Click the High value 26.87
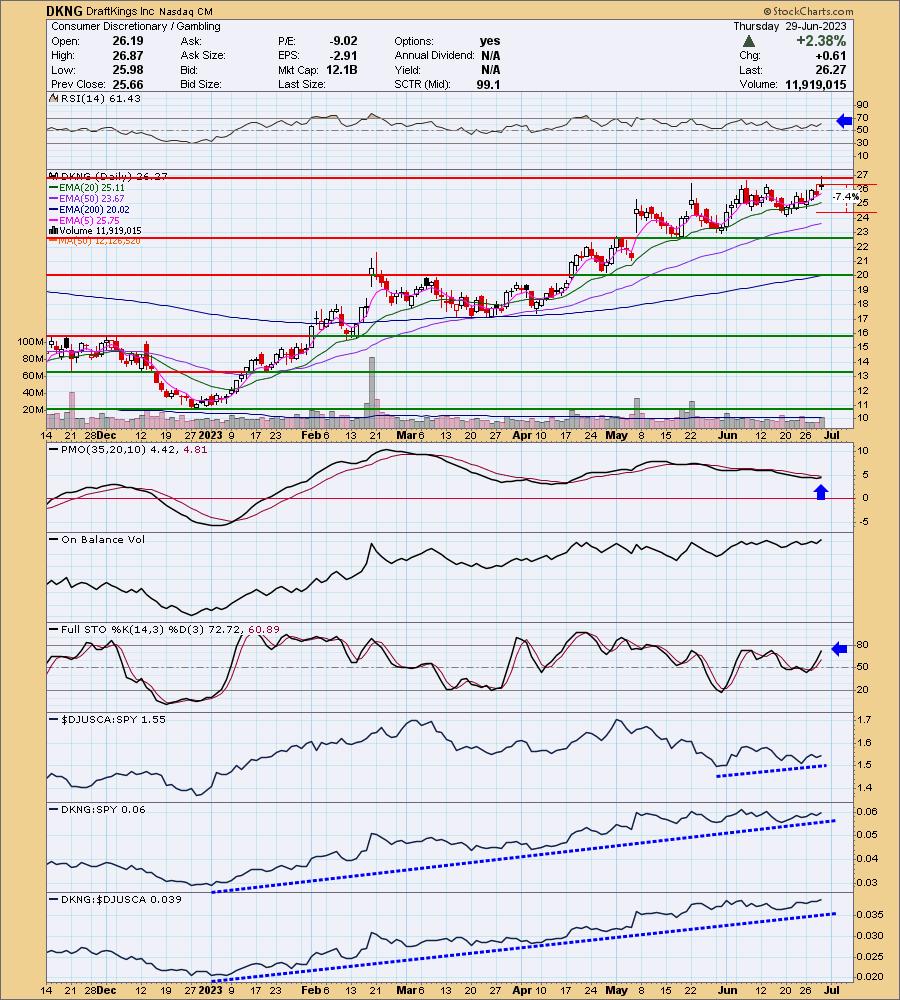The height and width of the screenshot is (1000, 900). pyautogui.click(x=128, y=55)
